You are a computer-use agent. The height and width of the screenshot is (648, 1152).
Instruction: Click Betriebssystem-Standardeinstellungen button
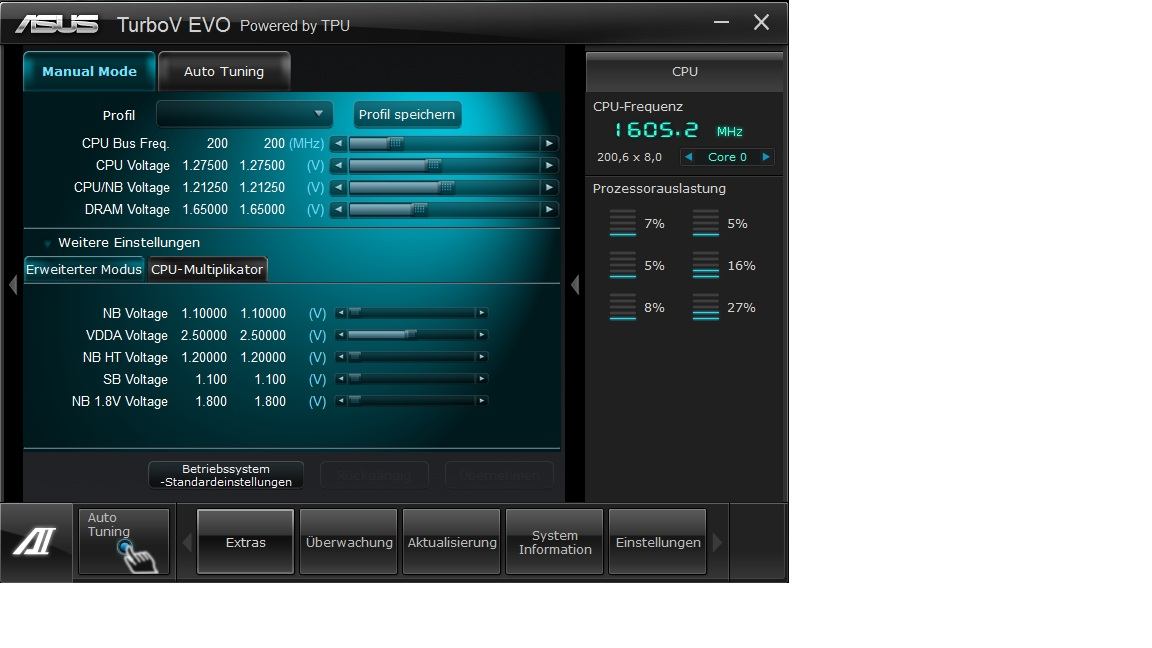click(226, 475)
